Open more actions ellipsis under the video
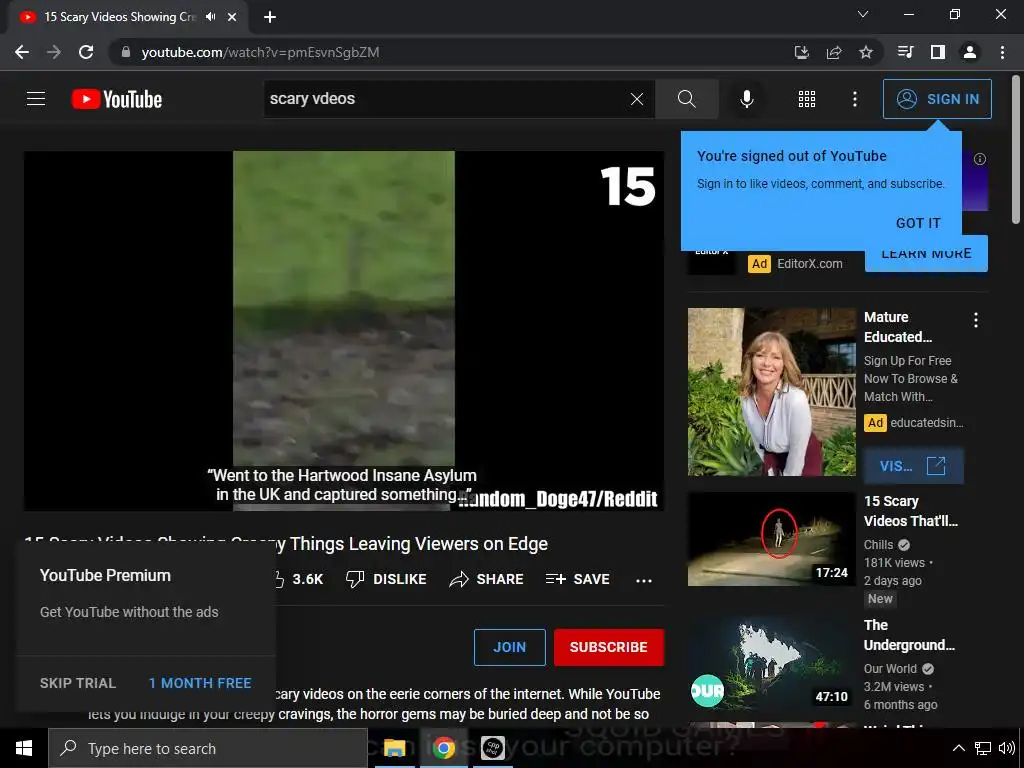1024x768 pixels. (644, 580)
